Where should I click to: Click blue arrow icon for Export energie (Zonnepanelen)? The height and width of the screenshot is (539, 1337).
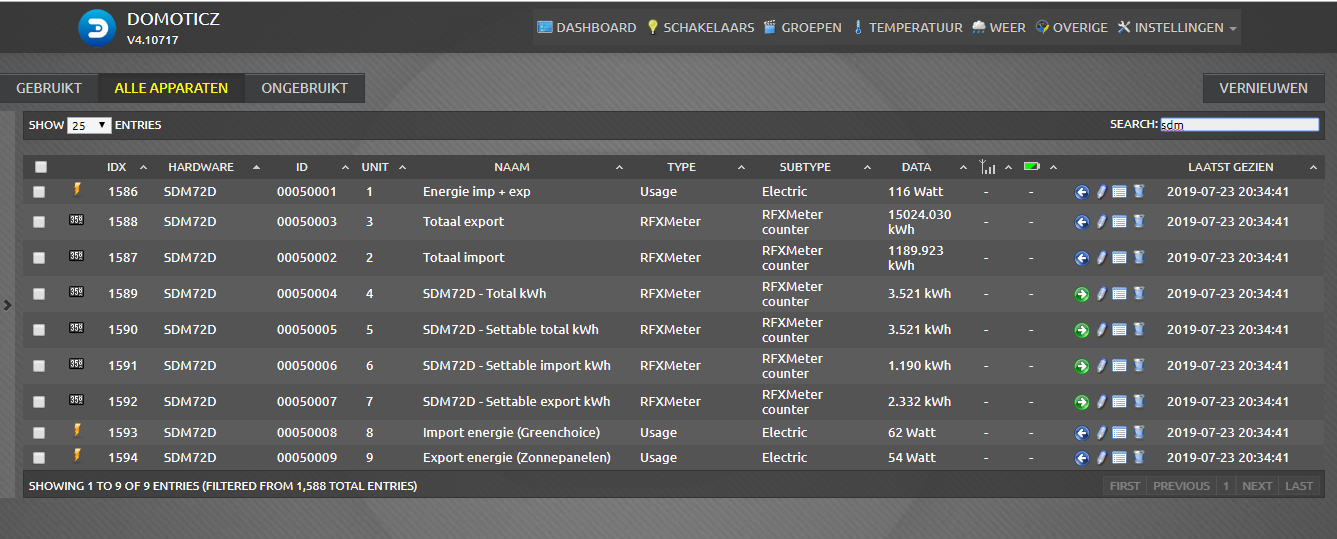pos(1081,458)
